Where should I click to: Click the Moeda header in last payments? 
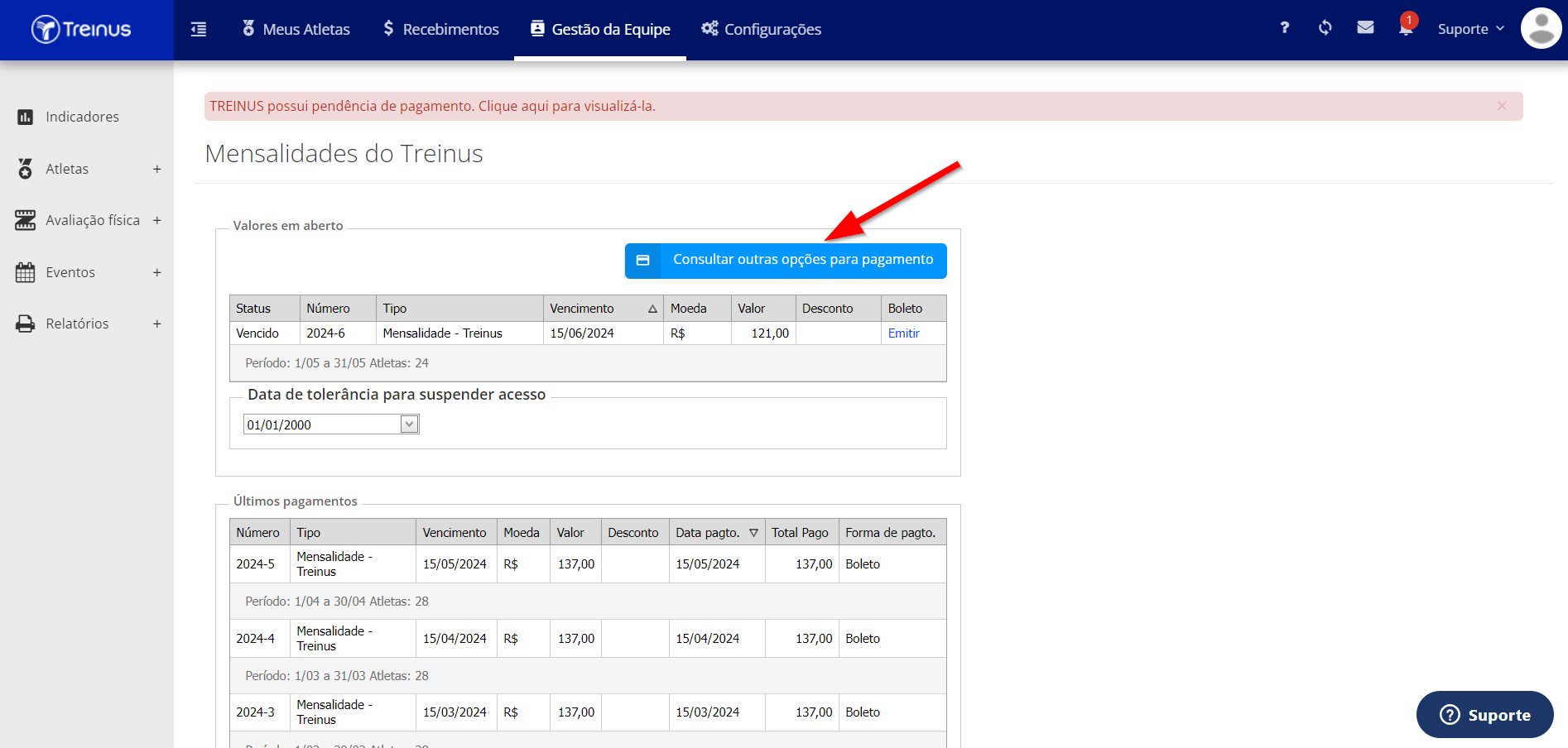click(x=523, y=533)
